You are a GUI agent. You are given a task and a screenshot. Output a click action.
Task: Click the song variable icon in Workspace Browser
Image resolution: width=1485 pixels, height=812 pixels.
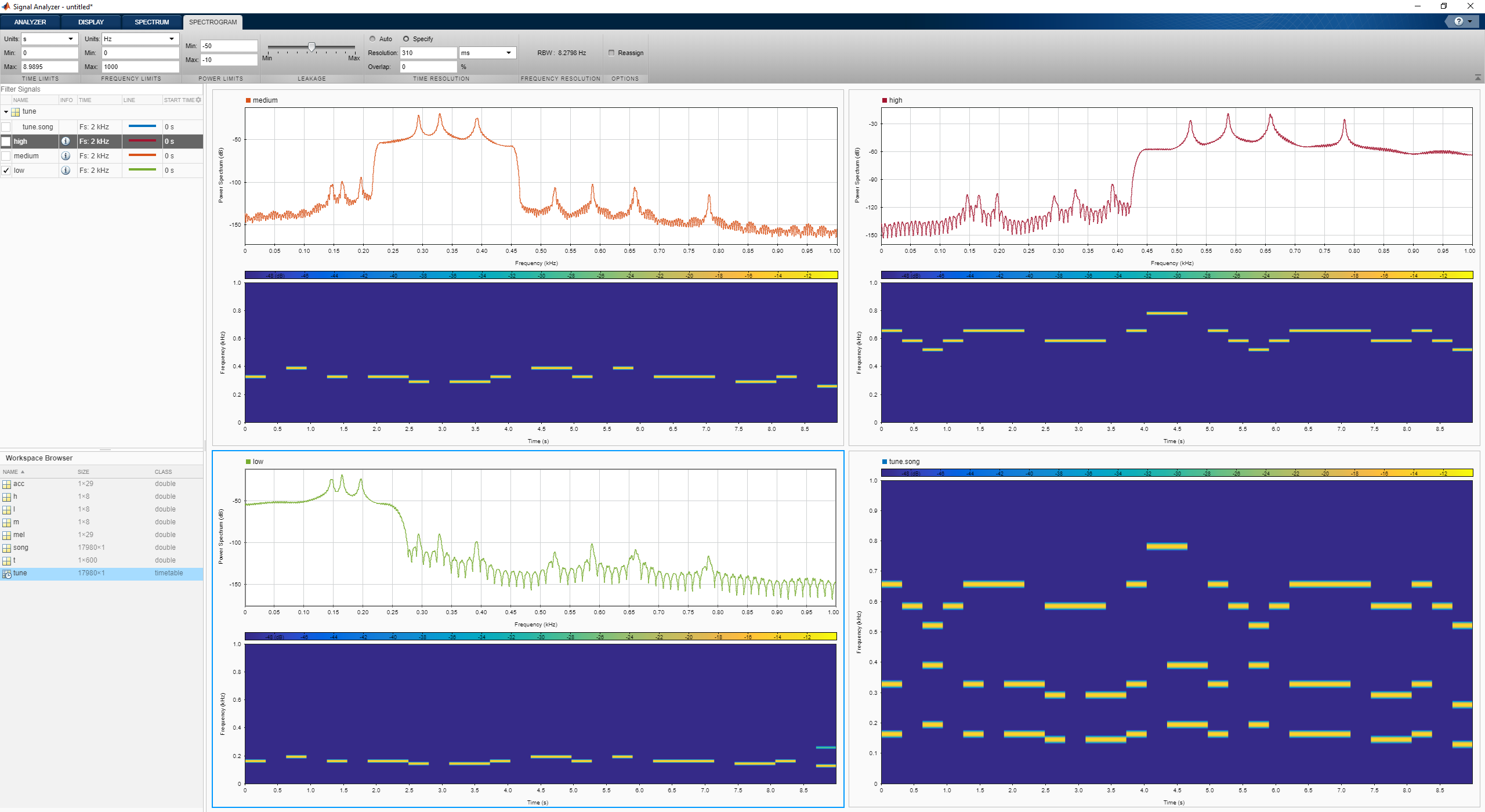7,548
